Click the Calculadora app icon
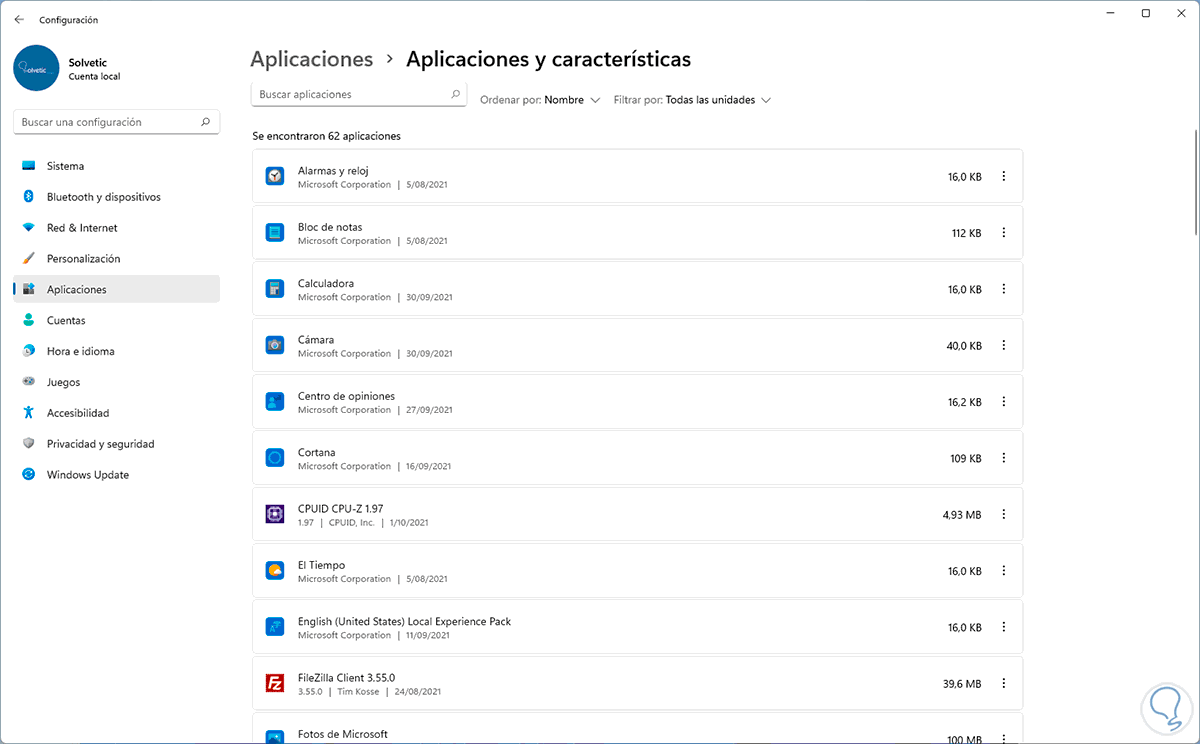1200x744 pixels. [x=275, y=289]
